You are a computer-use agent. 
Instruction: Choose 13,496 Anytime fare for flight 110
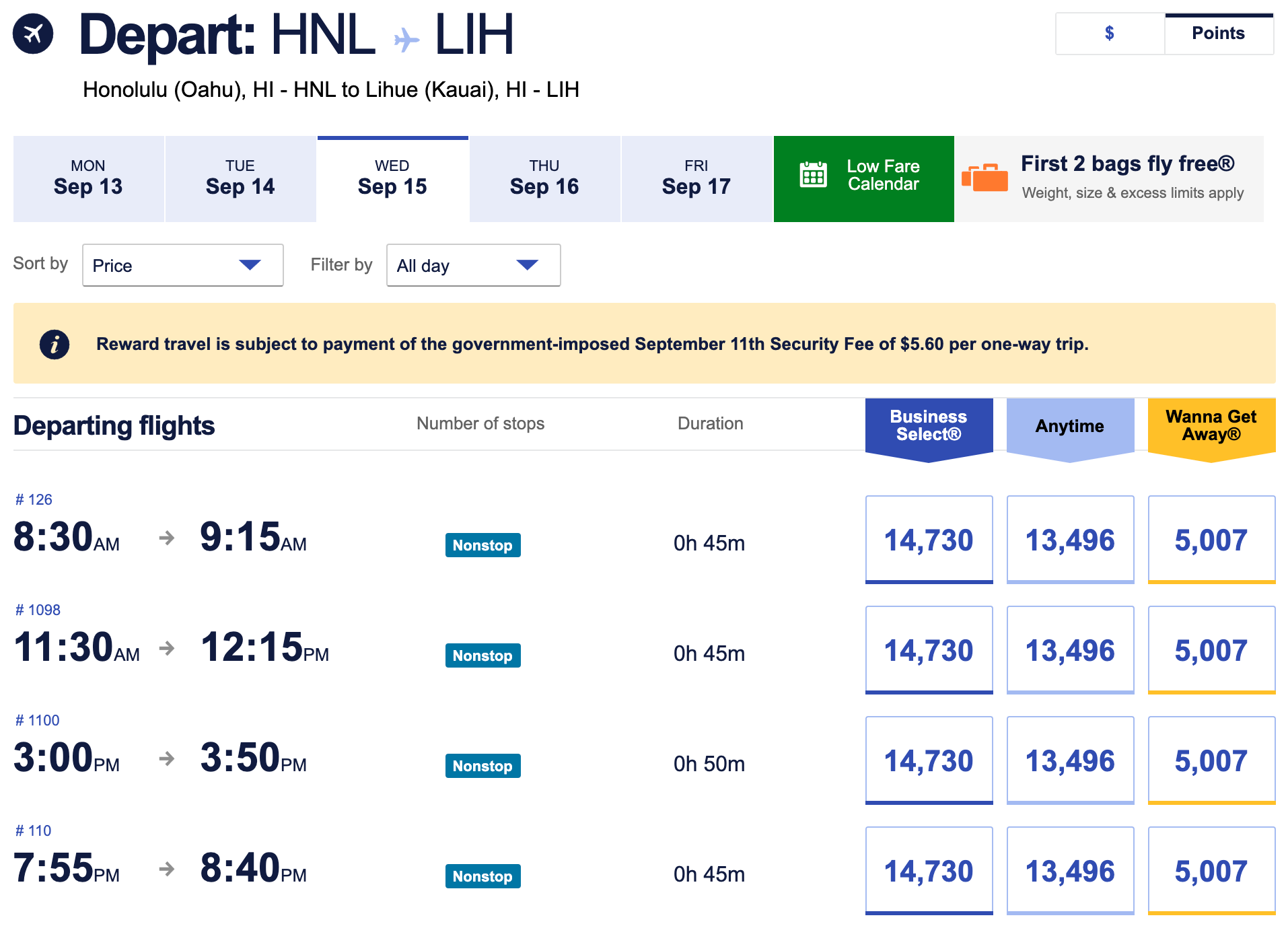pos(1070,871)
